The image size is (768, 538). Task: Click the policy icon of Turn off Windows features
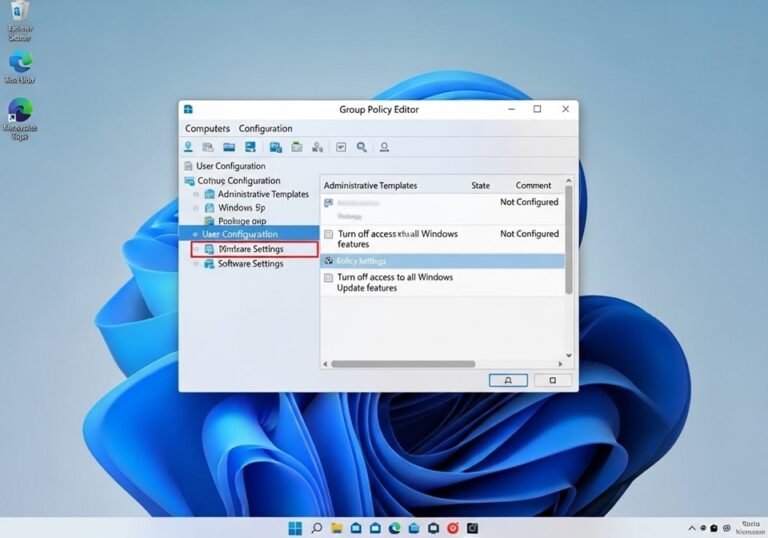tap(329, 234)
